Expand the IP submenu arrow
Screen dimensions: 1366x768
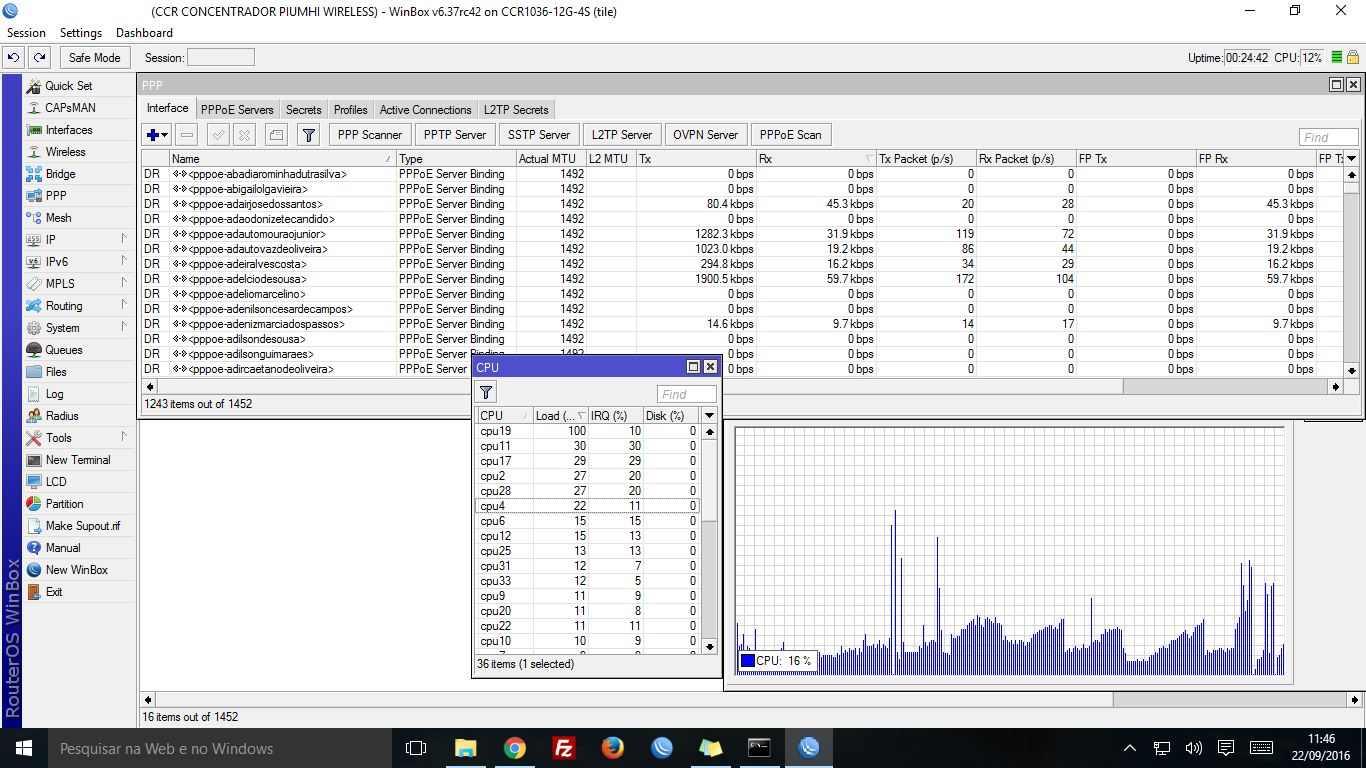pyautogui.click(x=125, y=239)
